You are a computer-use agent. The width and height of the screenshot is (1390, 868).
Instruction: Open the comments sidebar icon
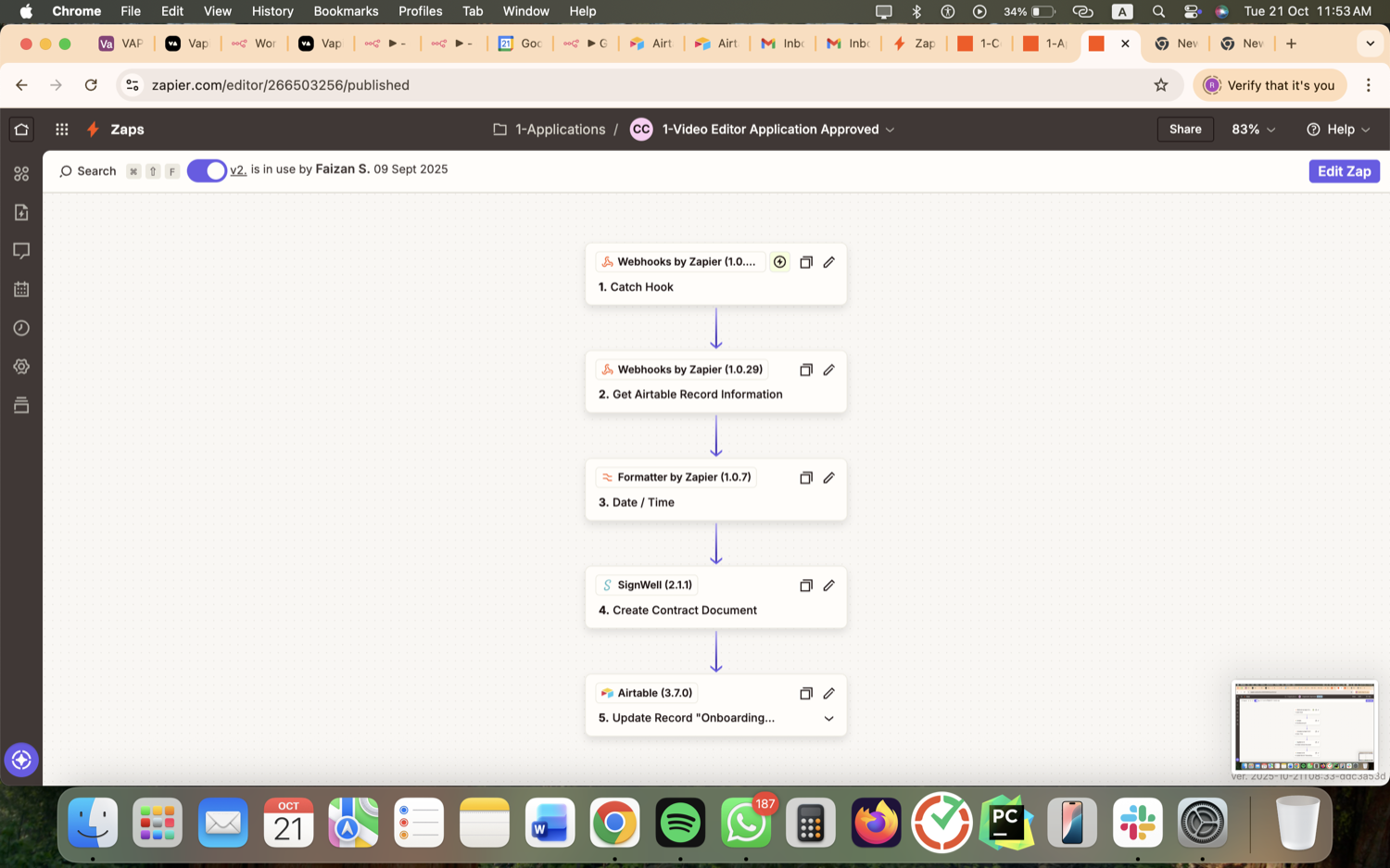point(21,251)
